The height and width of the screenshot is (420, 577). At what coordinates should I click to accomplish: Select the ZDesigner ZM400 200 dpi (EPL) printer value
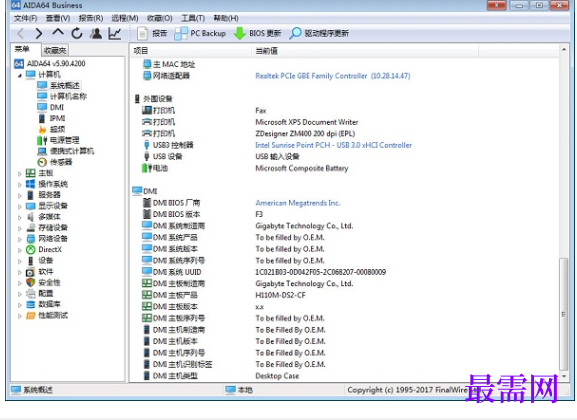tap(305, 134)
